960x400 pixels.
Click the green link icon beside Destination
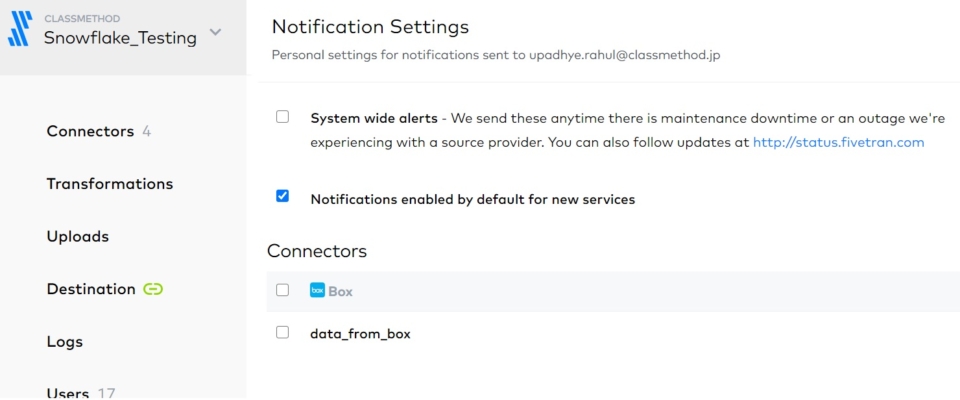click(153, 289)
